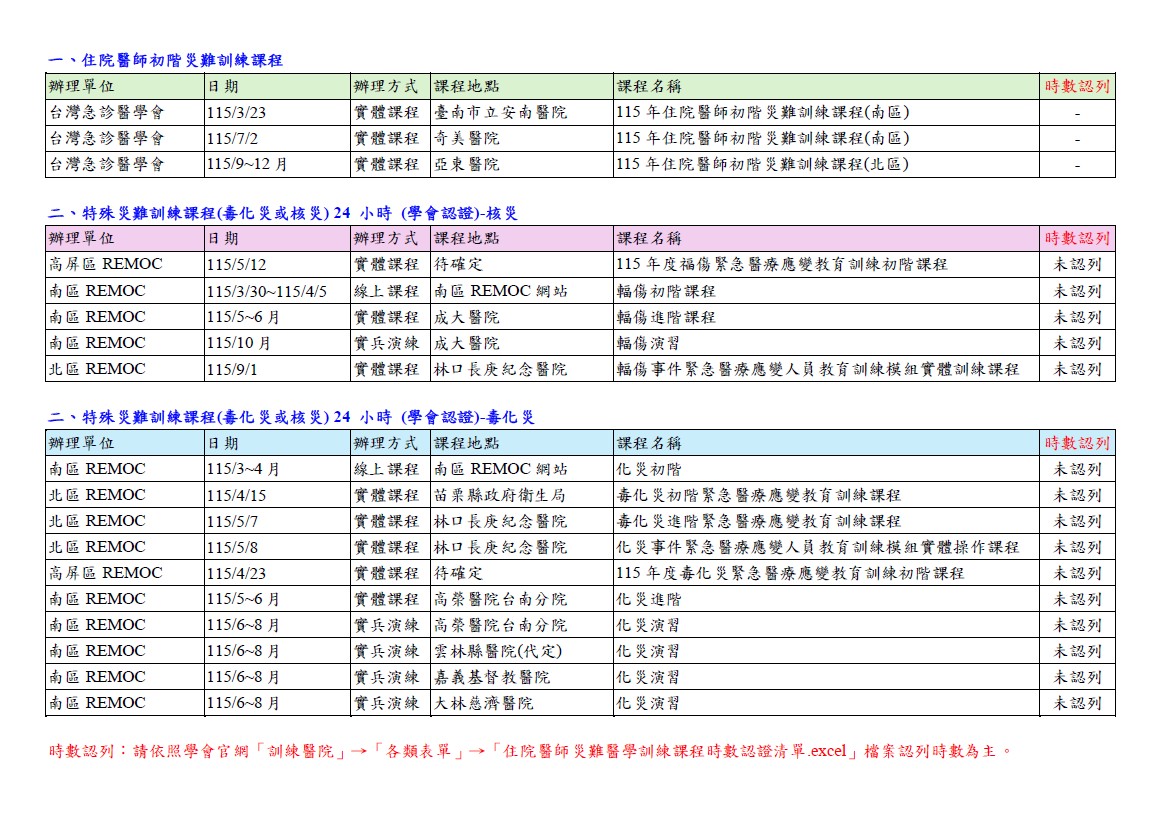Click the 化災初階 course name cell

pos(649,470)
